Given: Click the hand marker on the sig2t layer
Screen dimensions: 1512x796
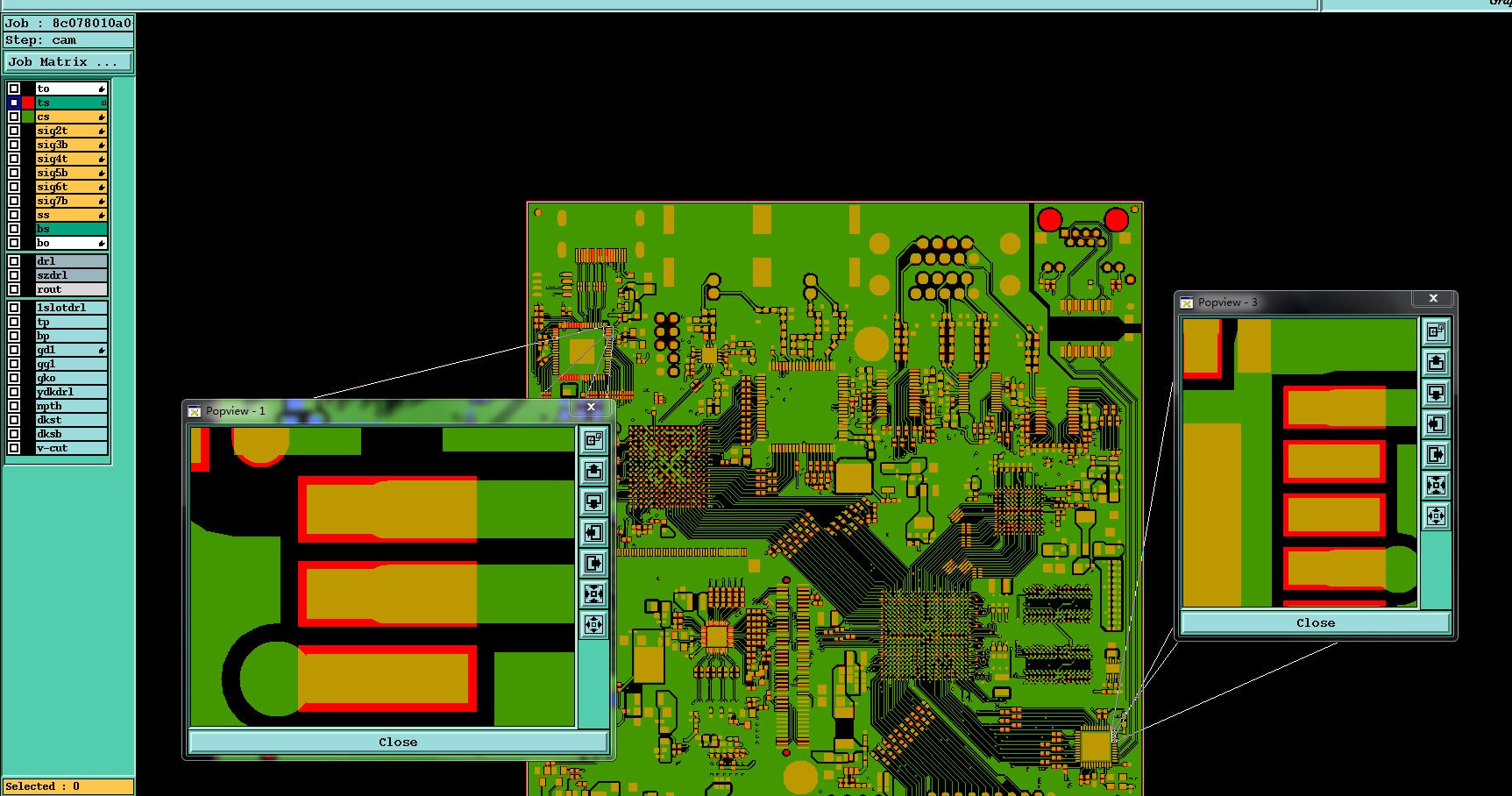Looking at the screenshot, I should point(102,131).
